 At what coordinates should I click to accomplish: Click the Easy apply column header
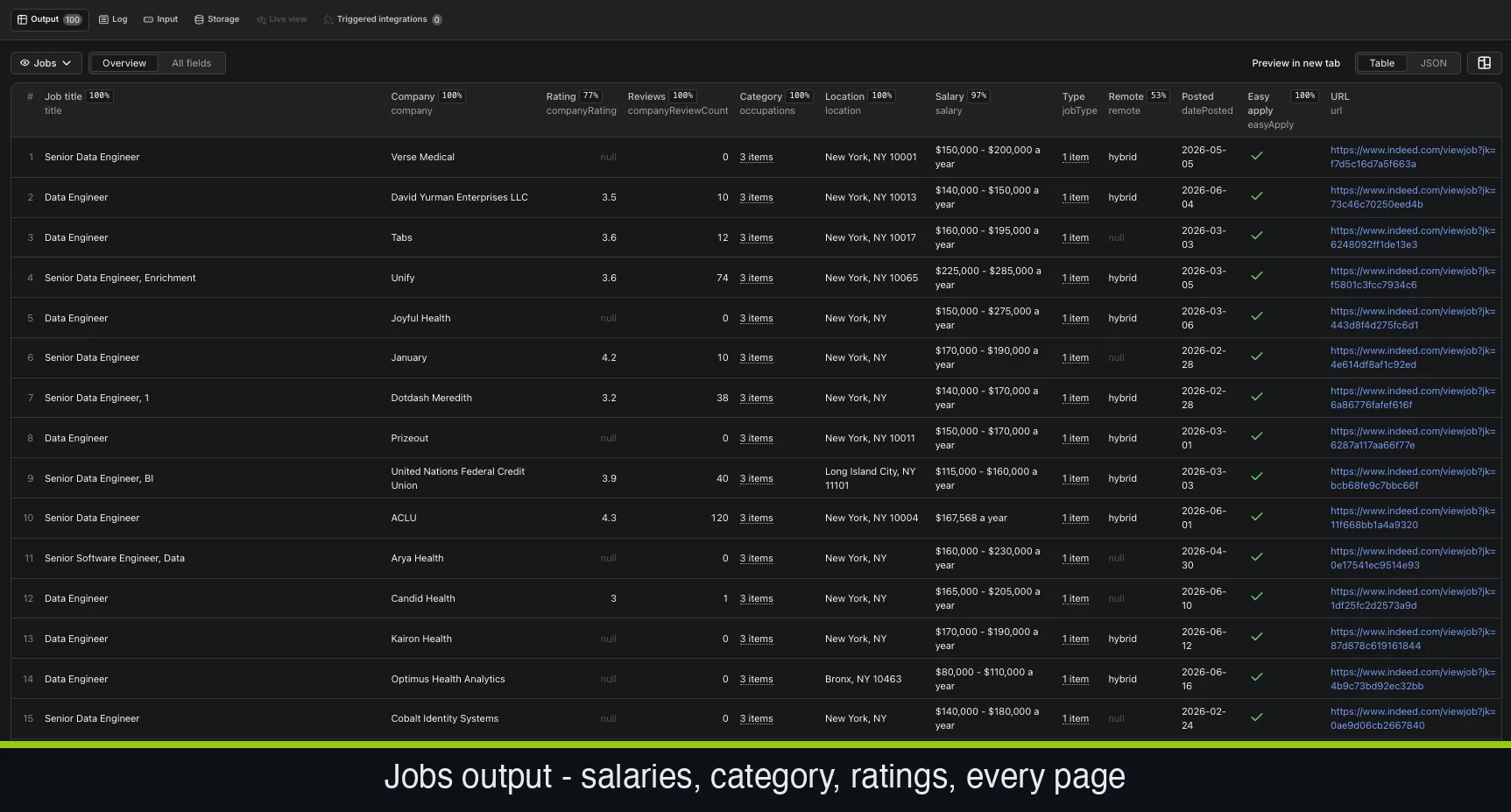tap(1260, 103)
